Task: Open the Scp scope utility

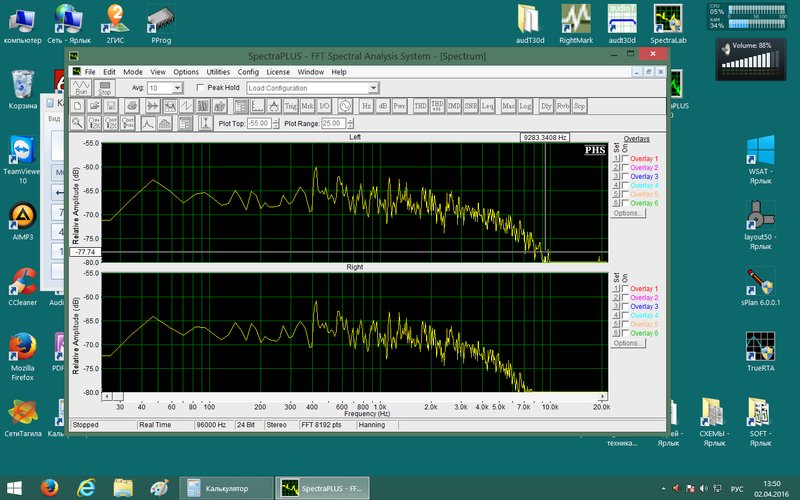Action: [579, 106]
